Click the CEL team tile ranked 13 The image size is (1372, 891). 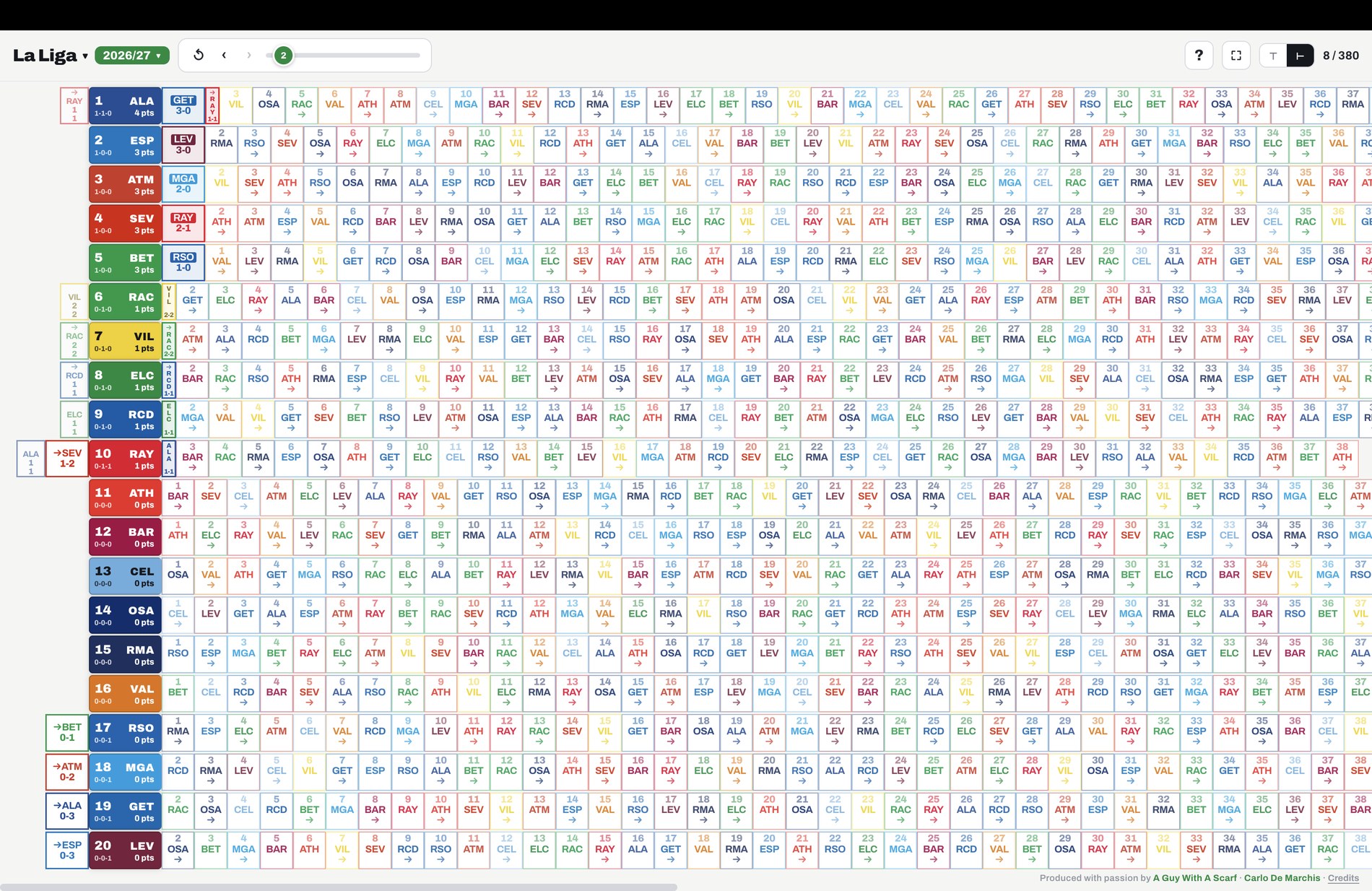125,576
